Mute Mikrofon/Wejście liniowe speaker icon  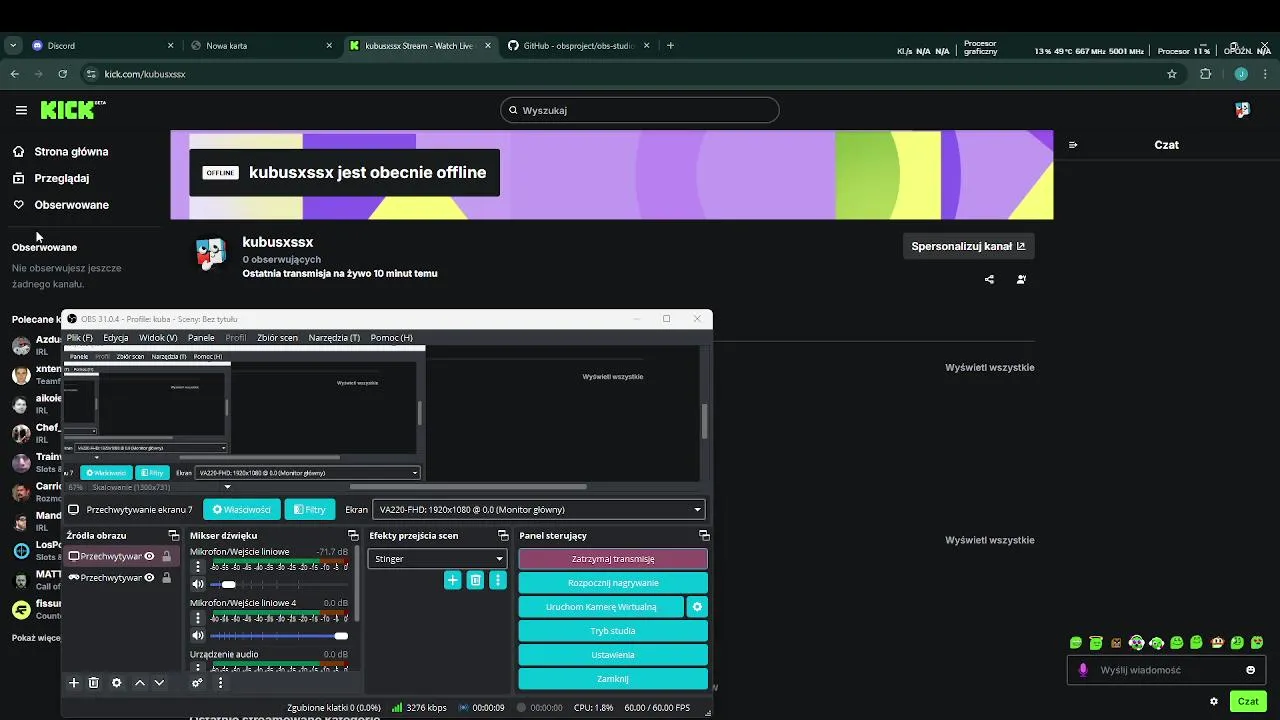coord(198,584)
